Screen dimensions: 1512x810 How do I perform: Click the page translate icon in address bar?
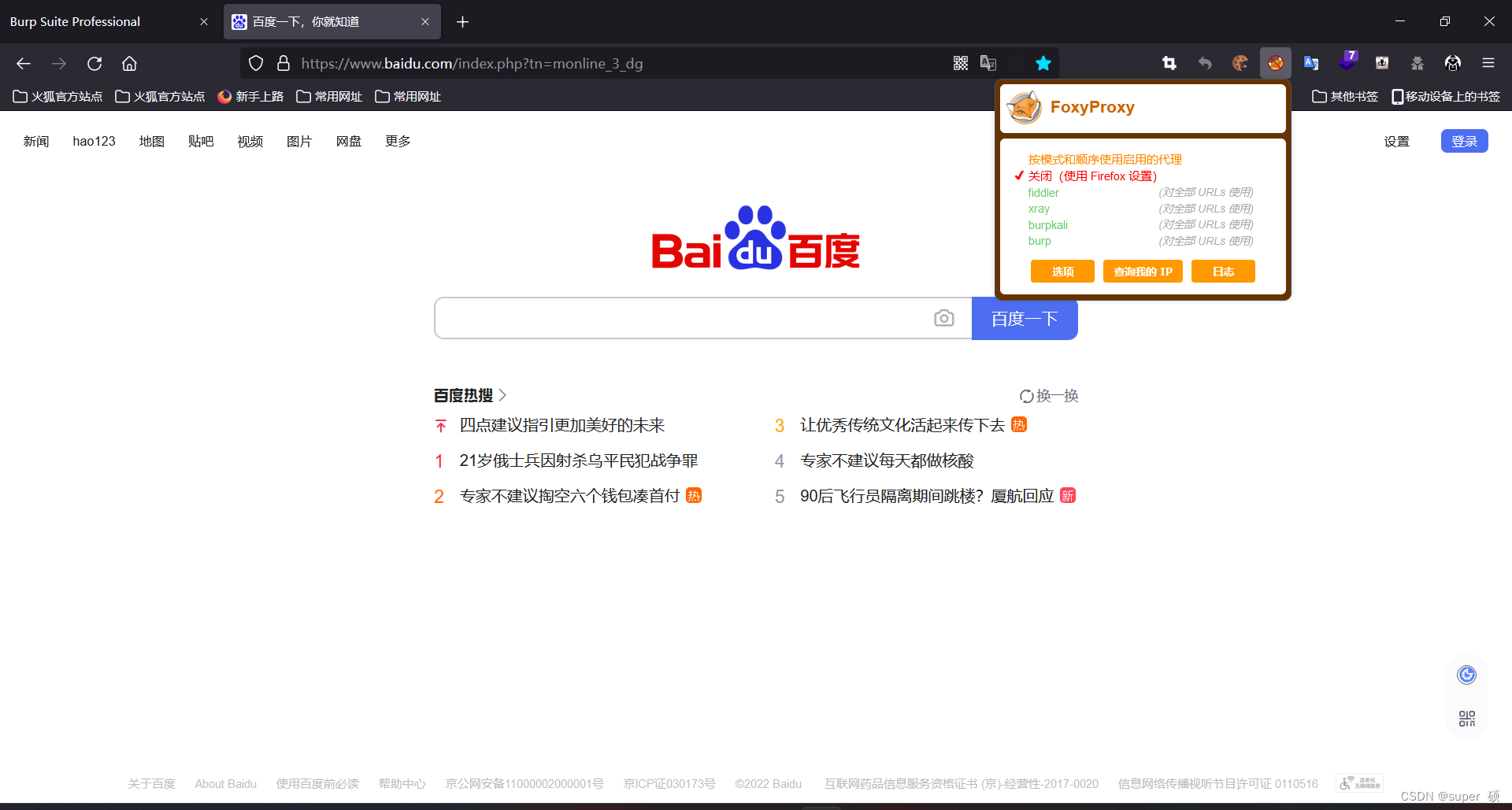[988, 64]
